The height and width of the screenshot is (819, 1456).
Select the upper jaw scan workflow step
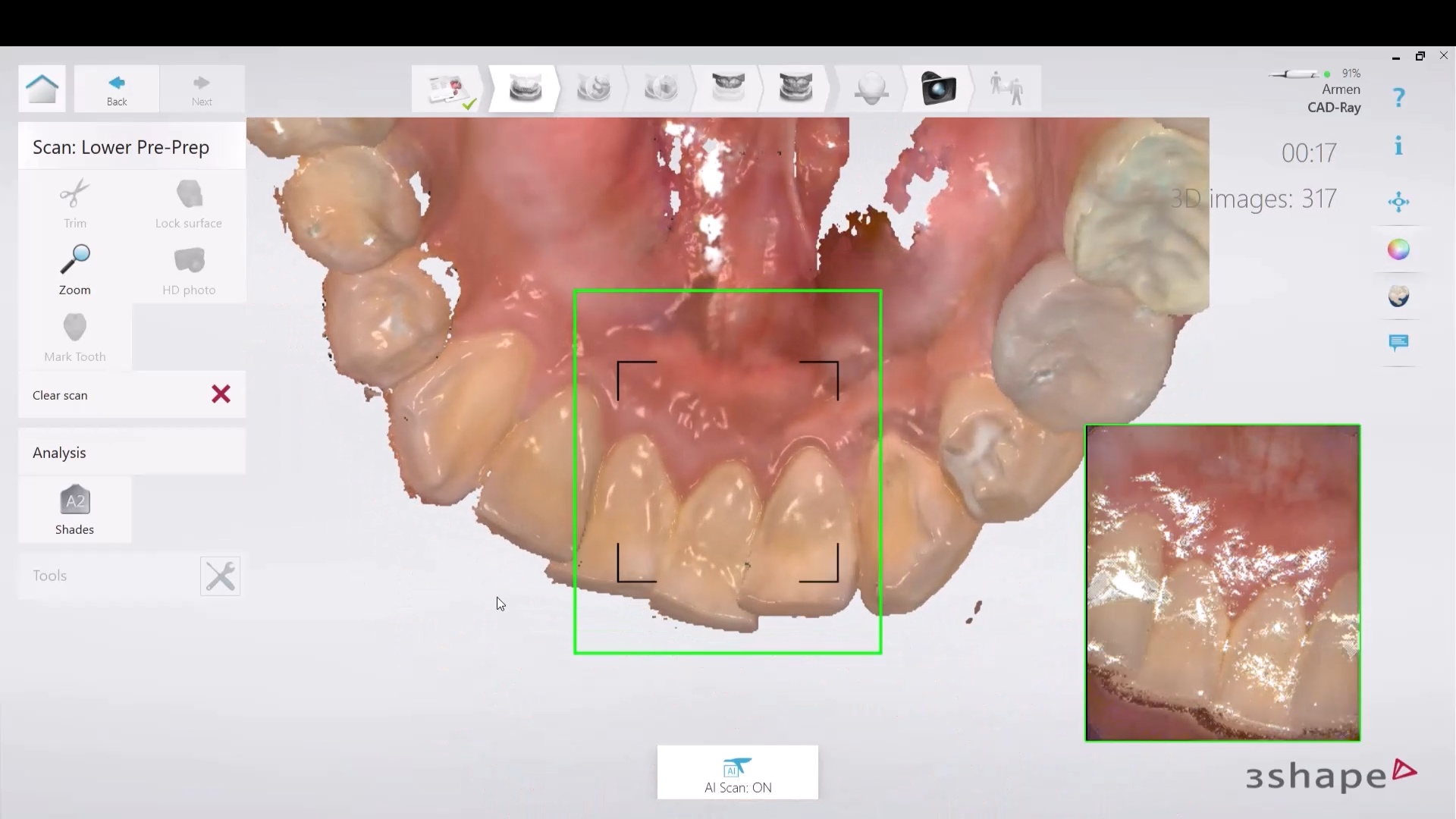[728, 89]
